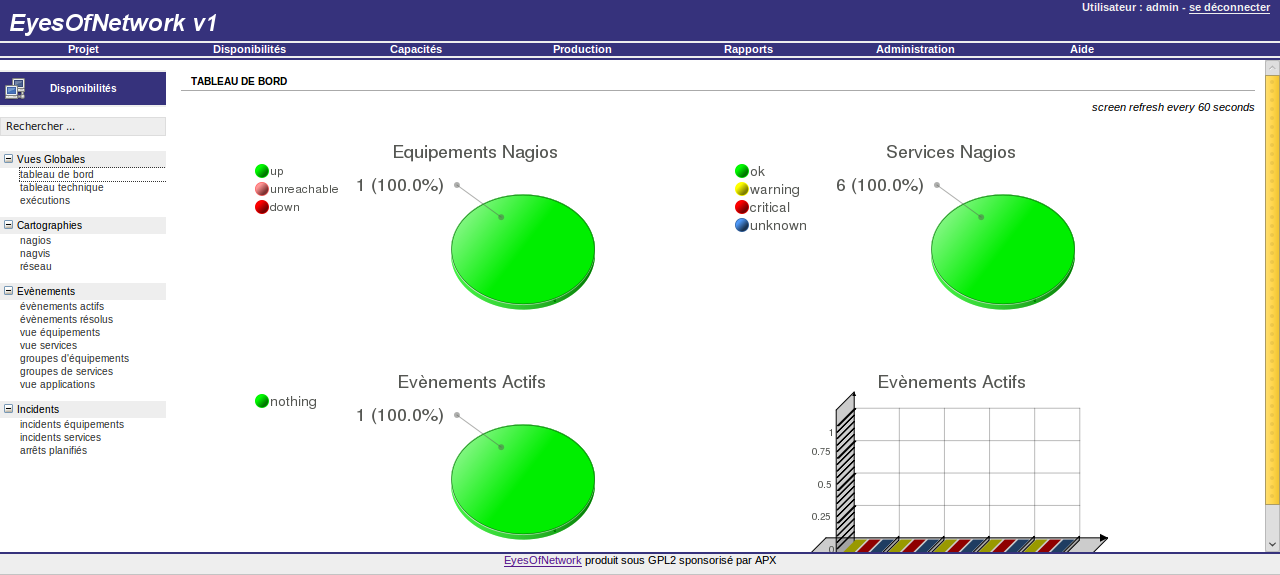Click the green 'up' legend icon
This screenshot has height=575, width=1280.
pos(262,171)
